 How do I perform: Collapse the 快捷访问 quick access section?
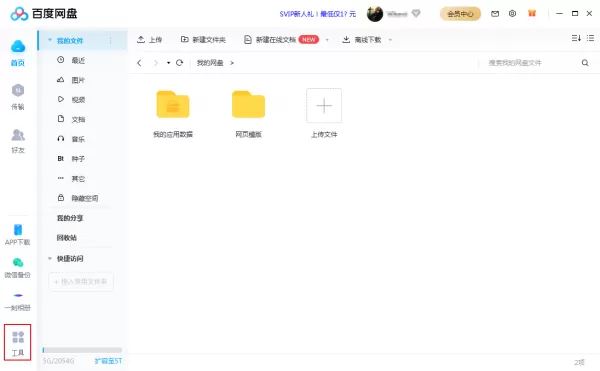(x=50, y=259)
